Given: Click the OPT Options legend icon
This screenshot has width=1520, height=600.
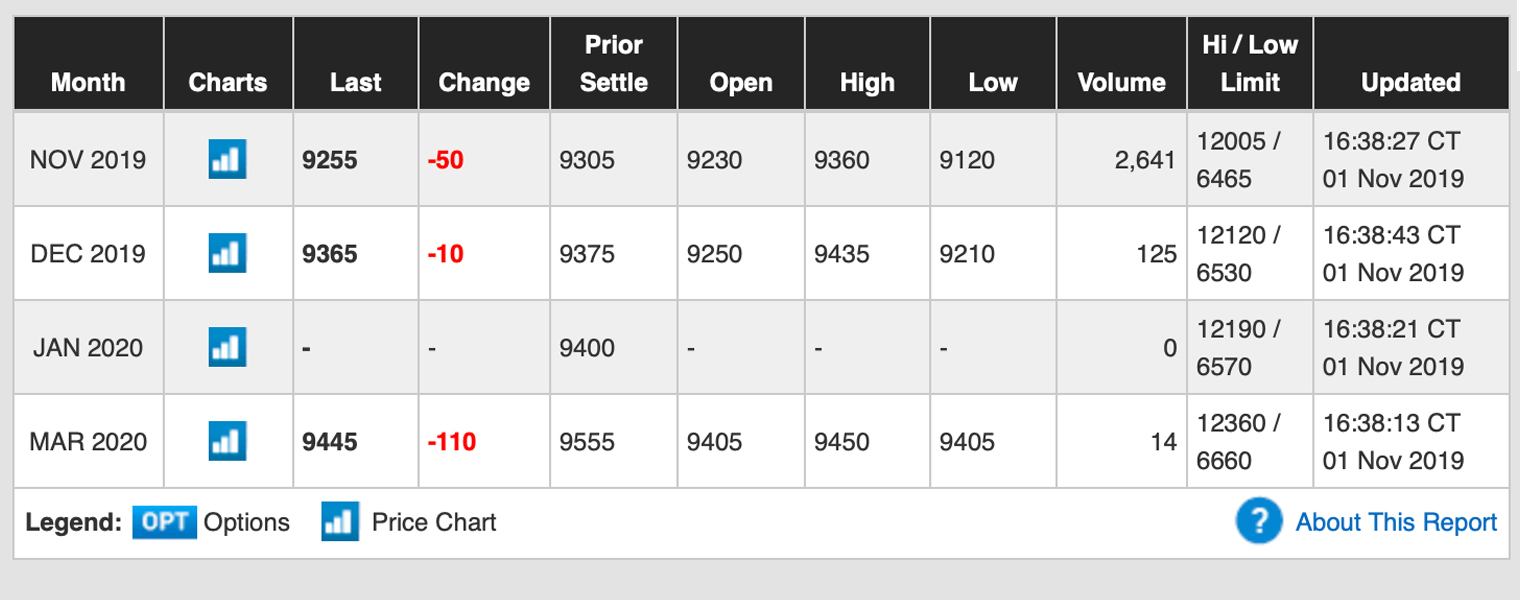Looking at the screenshot, I should click(x=165, y=522).
